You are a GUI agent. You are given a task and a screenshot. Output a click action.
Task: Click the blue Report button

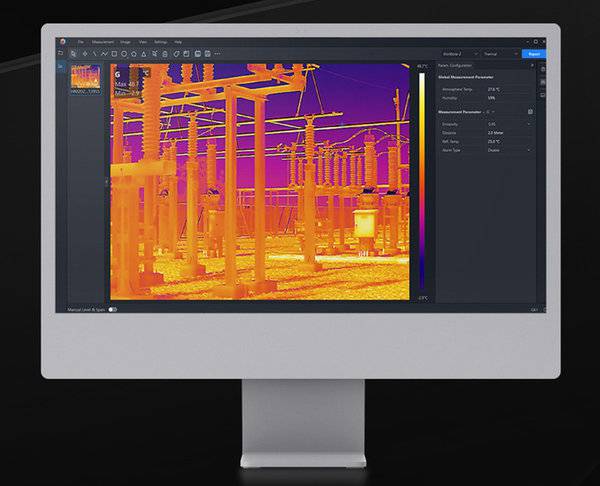point(534,53)
